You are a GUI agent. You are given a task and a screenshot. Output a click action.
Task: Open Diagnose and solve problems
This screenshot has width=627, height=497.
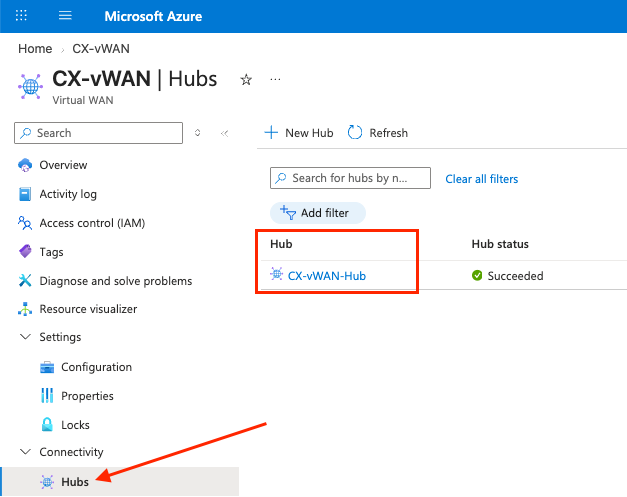coord(116,281)
